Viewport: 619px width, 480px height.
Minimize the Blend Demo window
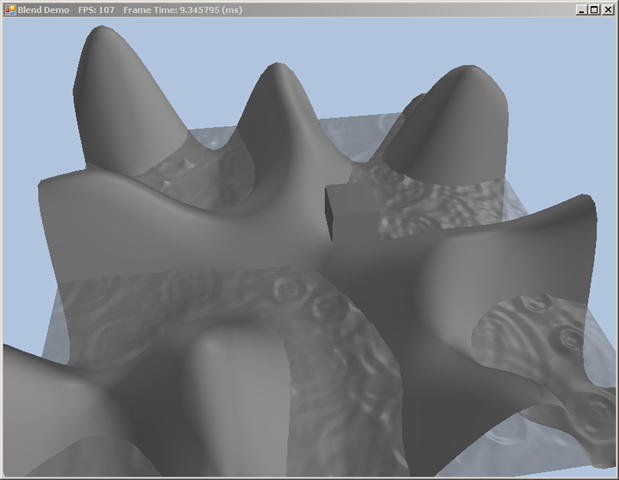(x=581, y=10)
